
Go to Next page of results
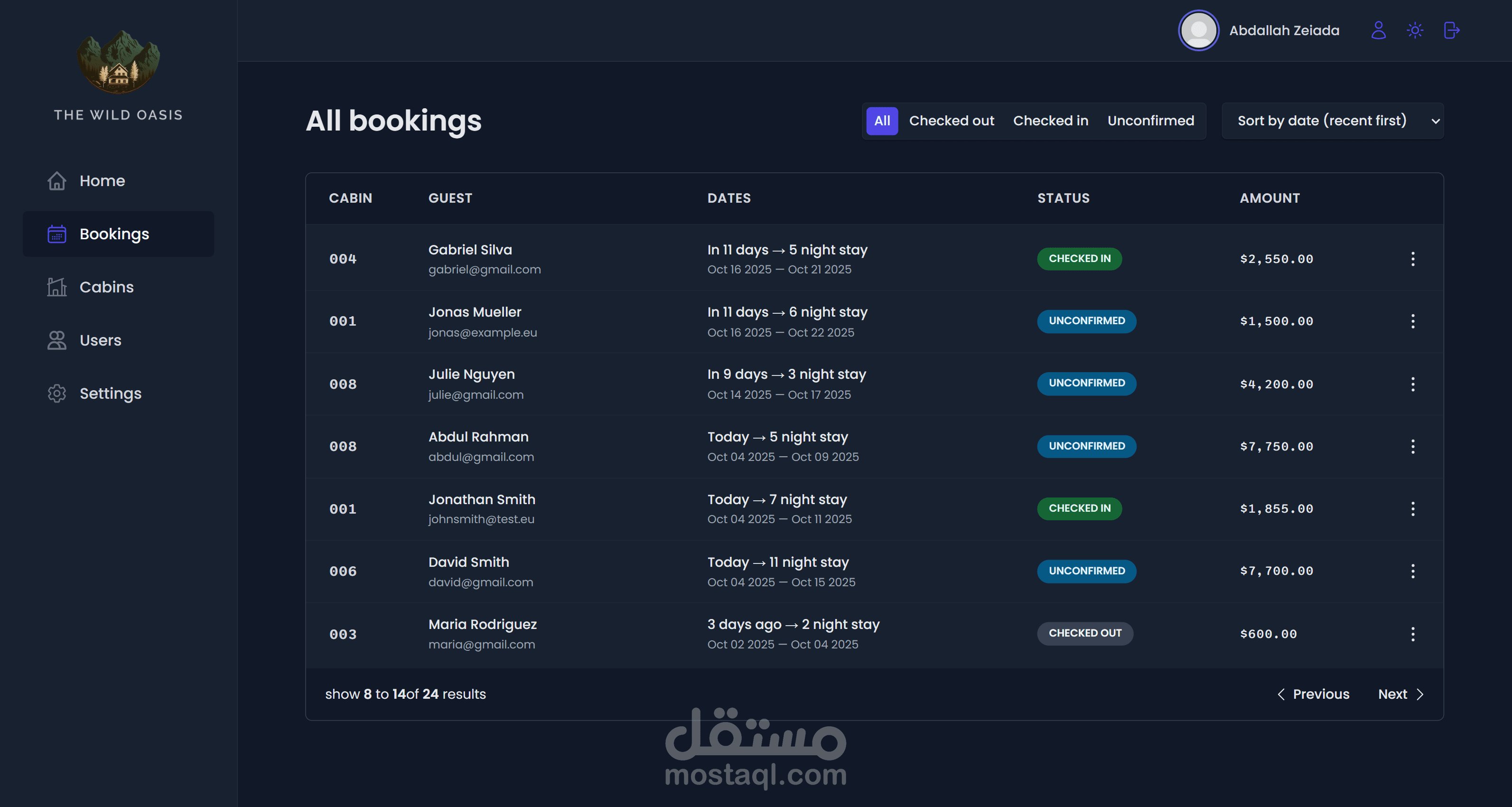pyautogui.click(x=1400, y=694)
